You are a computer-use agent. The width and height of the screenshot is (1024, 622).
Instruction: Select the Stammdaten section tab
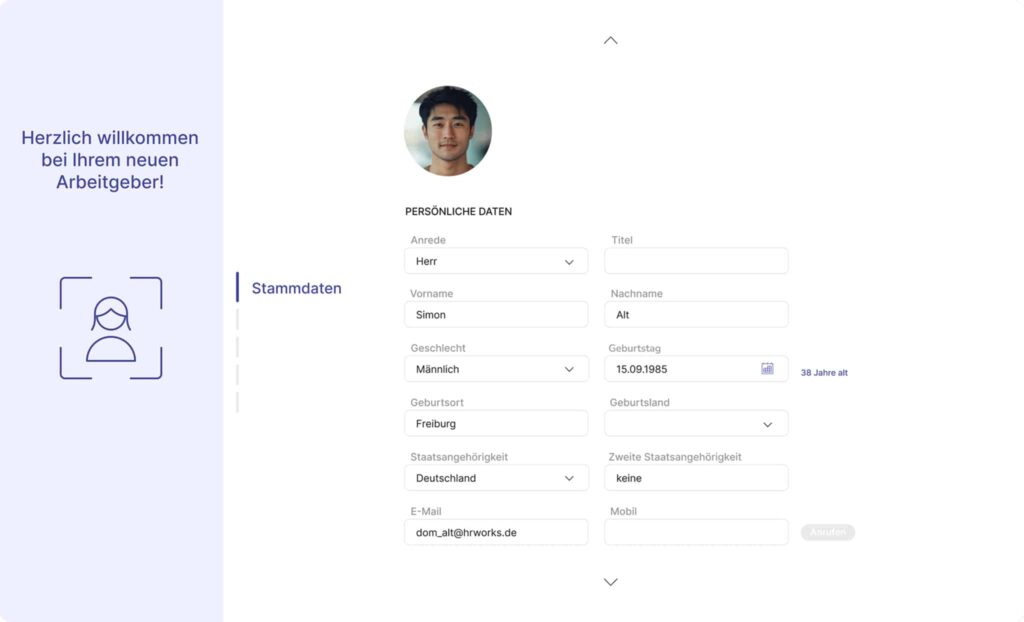tap(296, 288)
